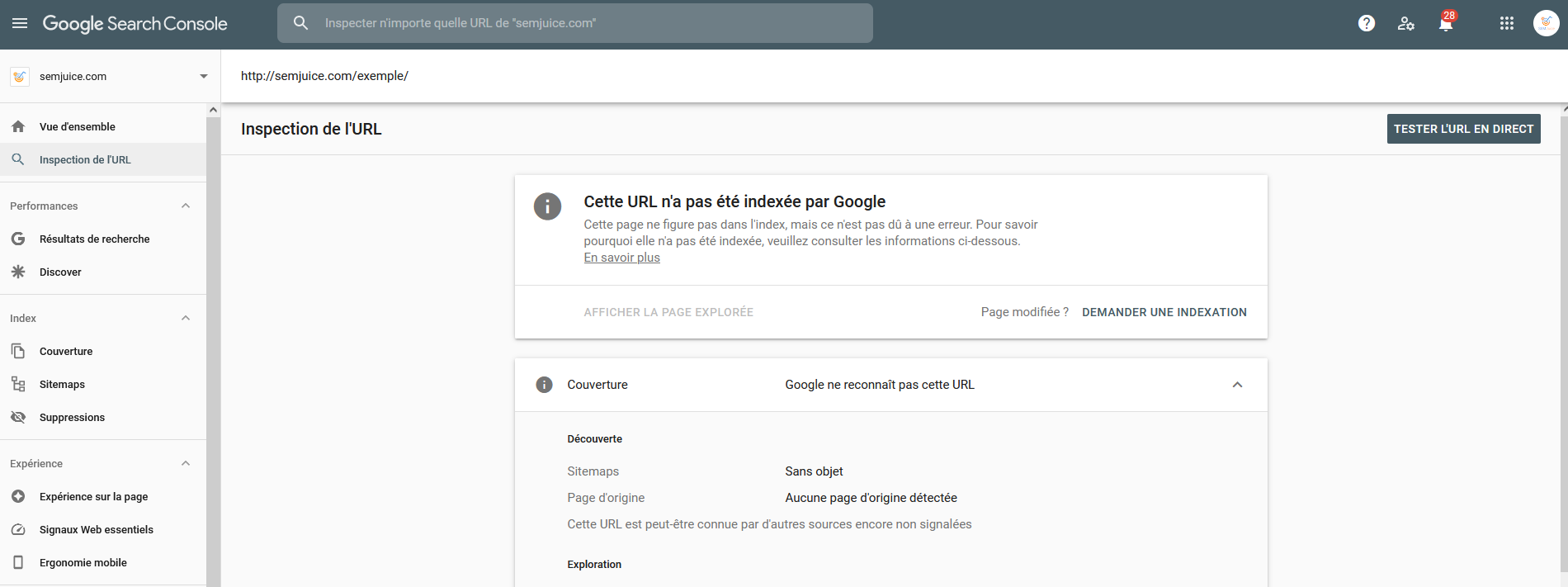Click 'Google ne reconnaît pas cette URL' text
The width and height of the screenshot is (1568, 587).
[880, 385]
